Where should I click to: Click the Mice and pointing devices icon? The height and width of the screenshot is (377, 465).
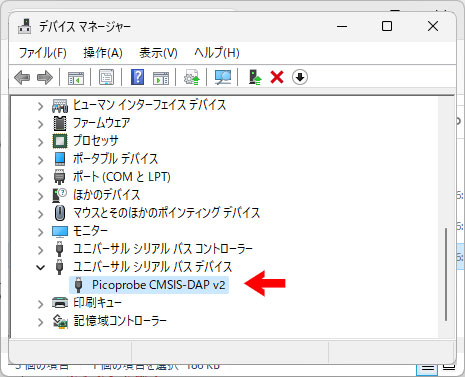coord(60,213)
